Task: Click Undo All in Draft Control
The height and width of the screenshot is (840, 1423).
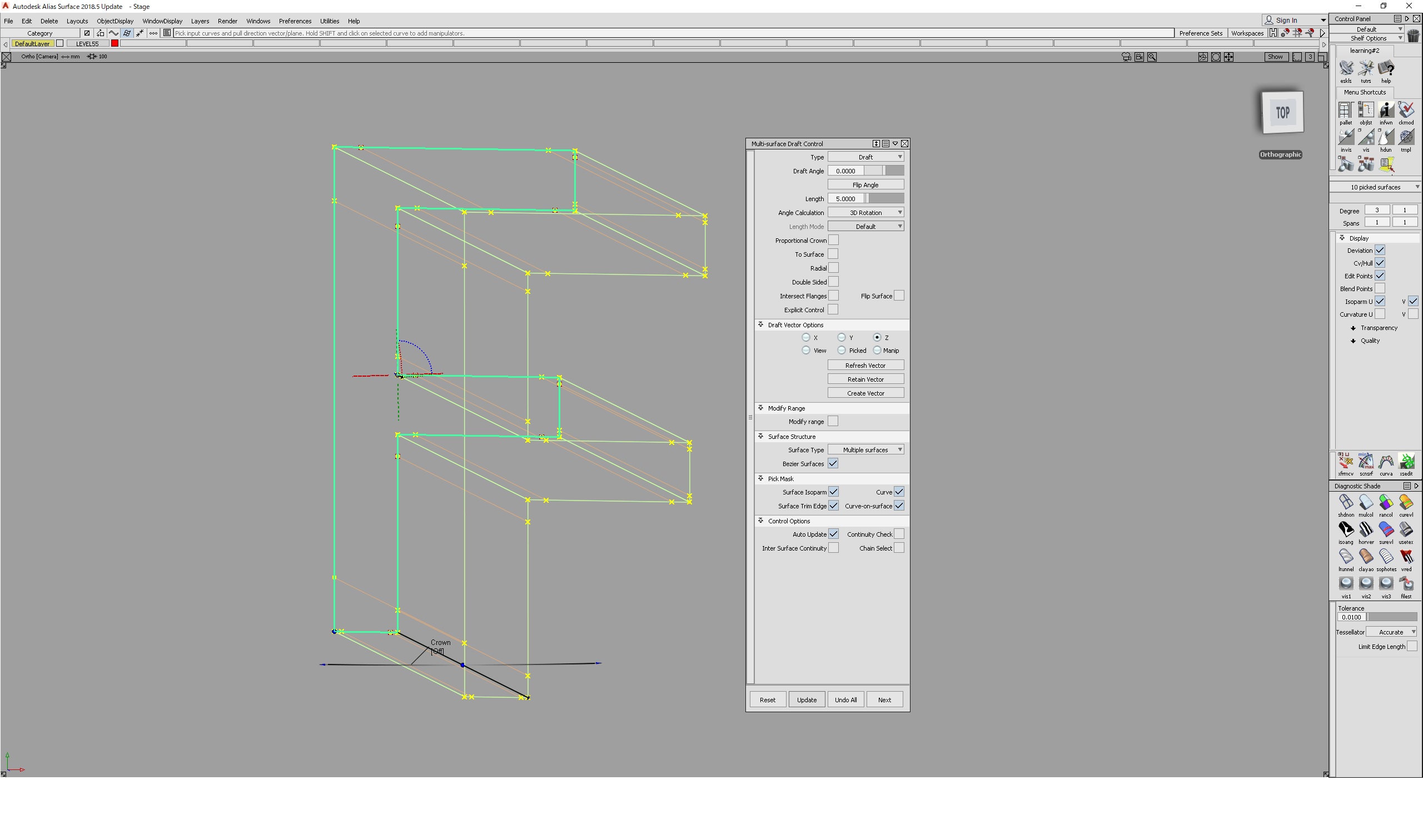Action: coord(845,699)
